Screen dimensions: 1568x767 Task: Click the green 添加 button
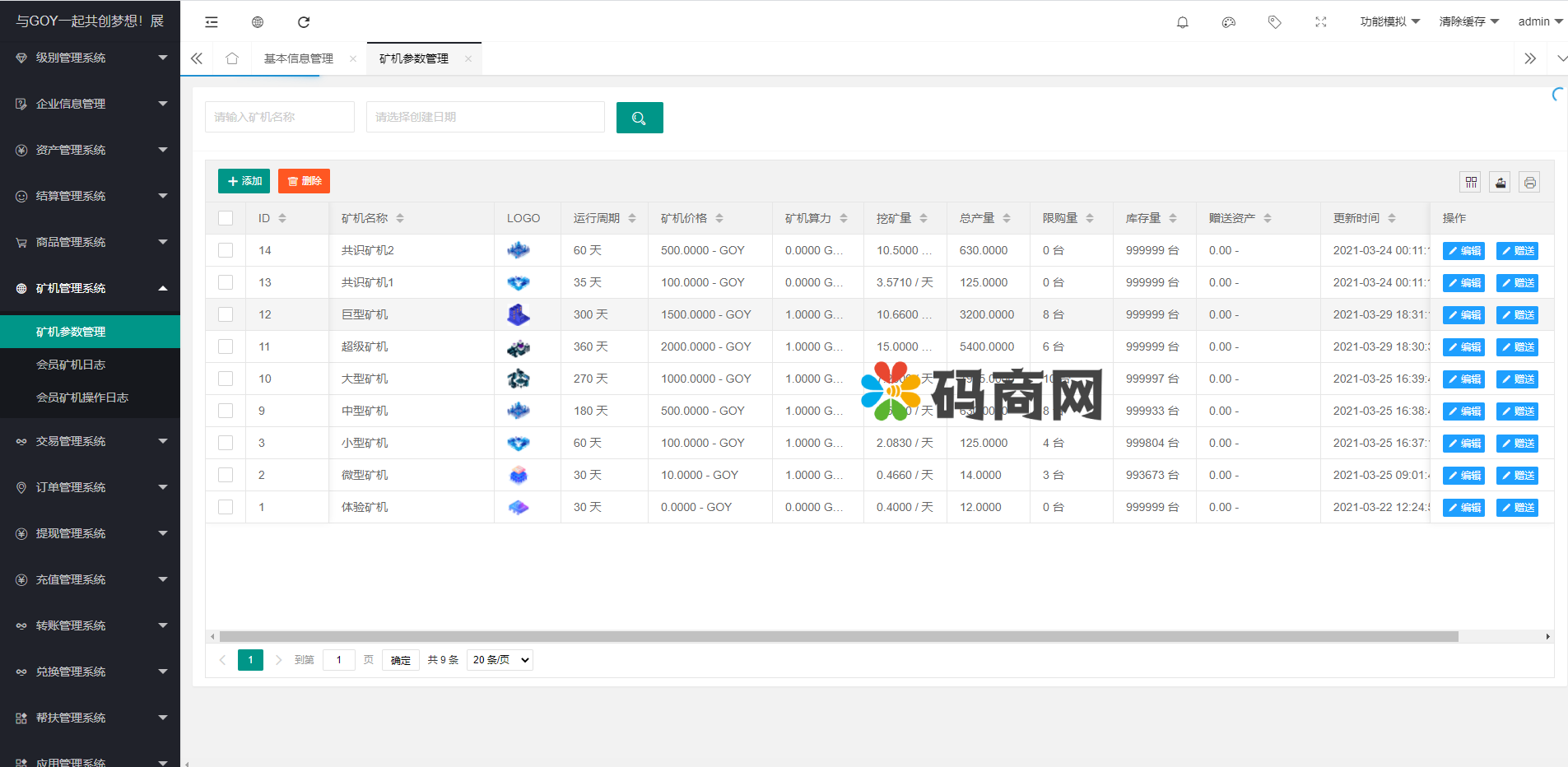244,181
